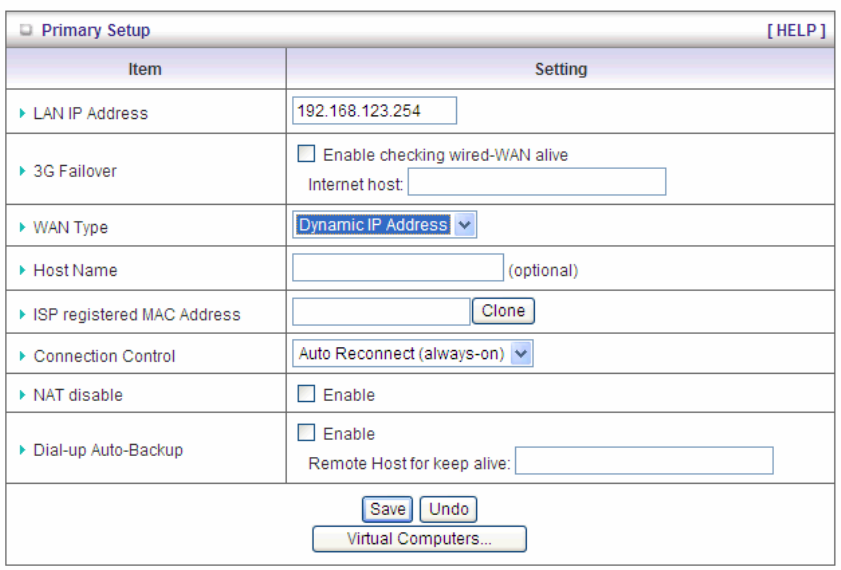The height and width of the screenshot is (570, 841).
Task: Click the Undo button
Action: click(x=448, y=509)
